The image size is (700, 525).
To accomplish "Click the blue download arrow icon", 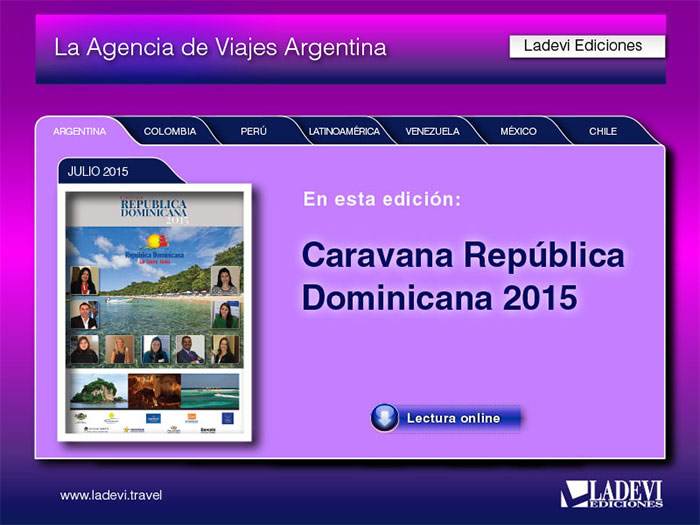I will coord(384,418).
